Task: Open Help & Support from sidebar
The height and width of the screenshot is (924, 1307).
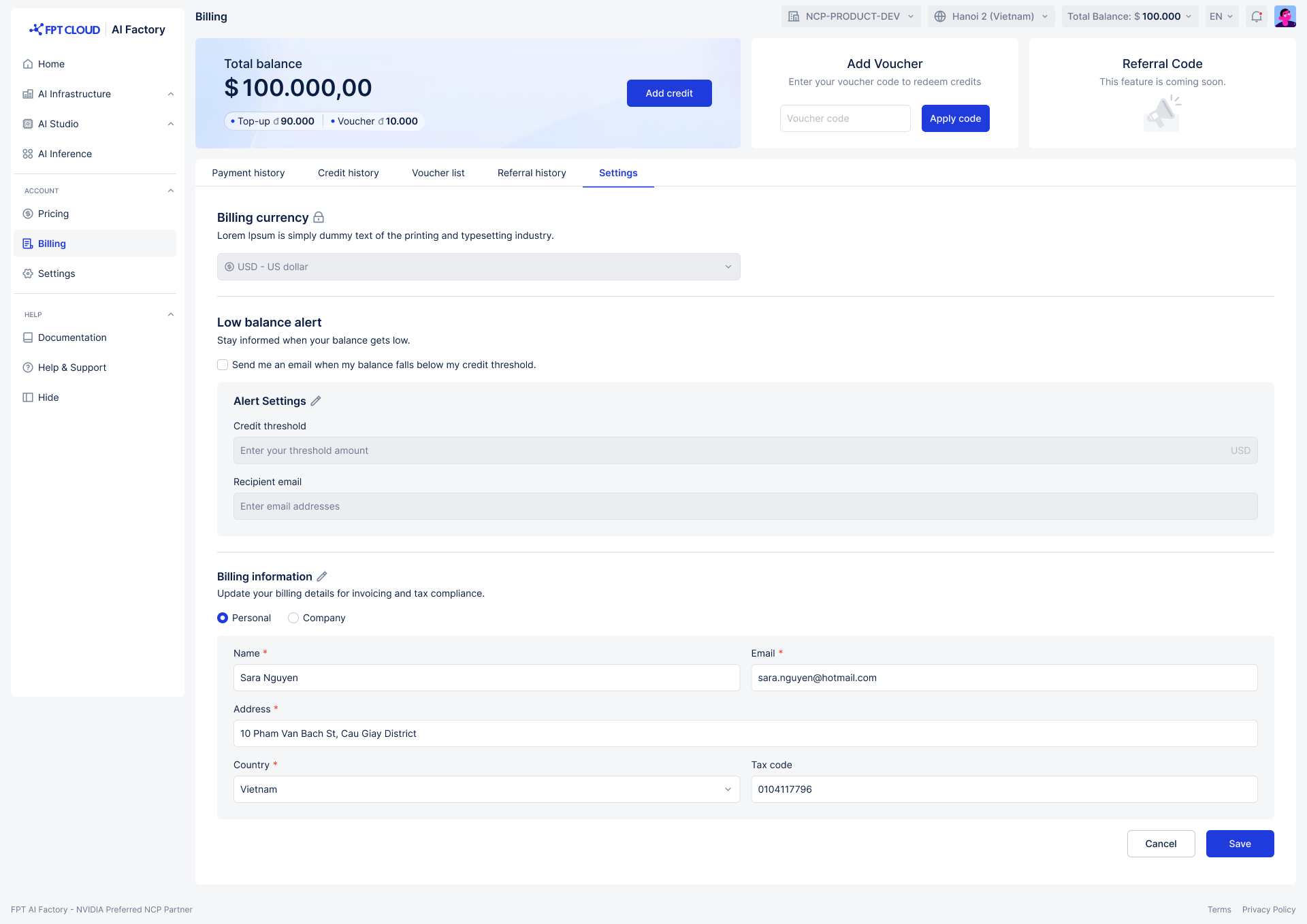Action: (x=72, y=367)
